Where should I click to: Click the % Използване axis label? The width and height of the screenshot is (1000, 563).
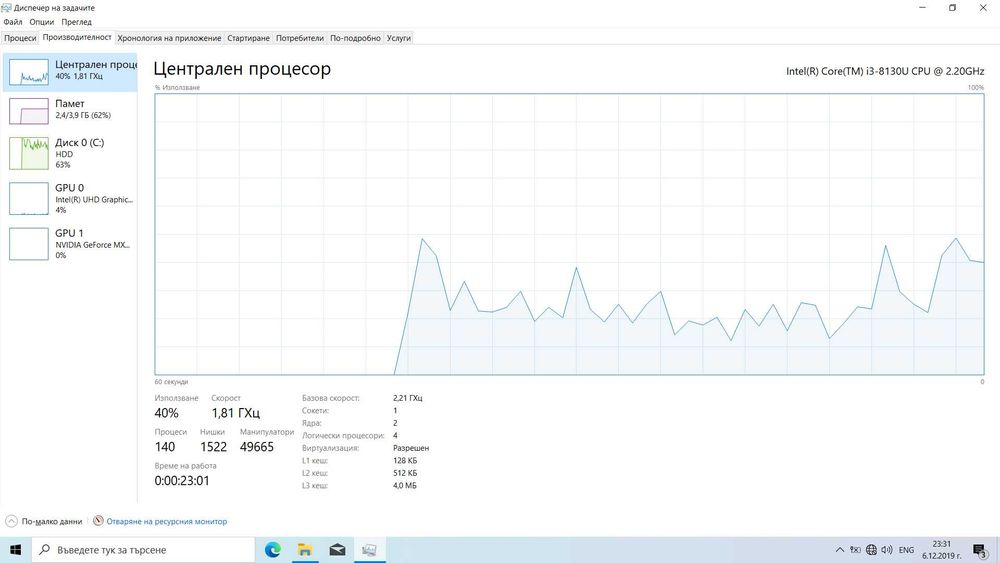tap(177, 87)
